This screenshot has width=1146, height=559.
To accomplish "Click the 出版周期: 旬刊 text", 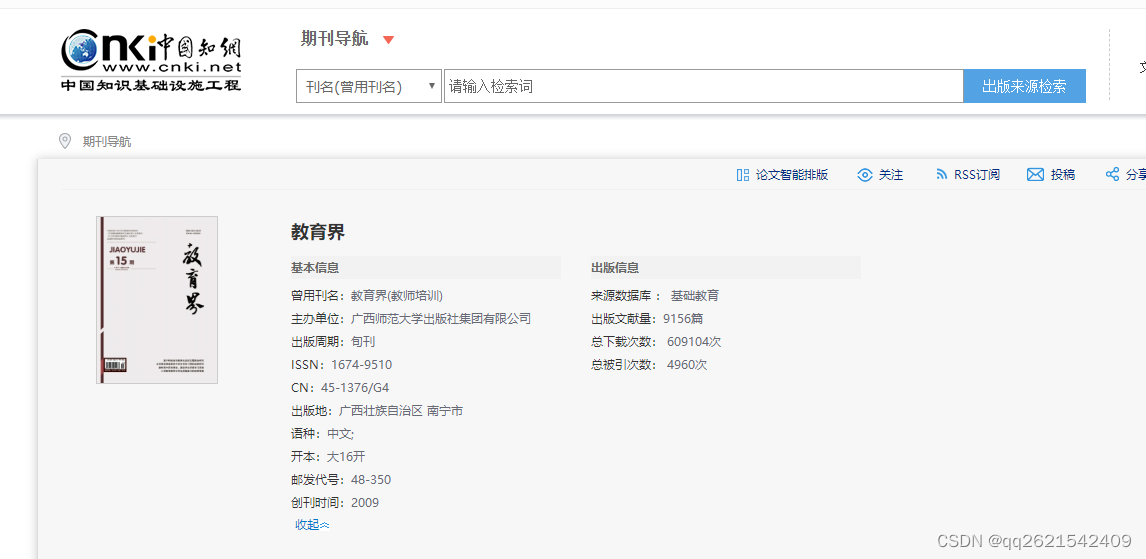I will (333, 341).
